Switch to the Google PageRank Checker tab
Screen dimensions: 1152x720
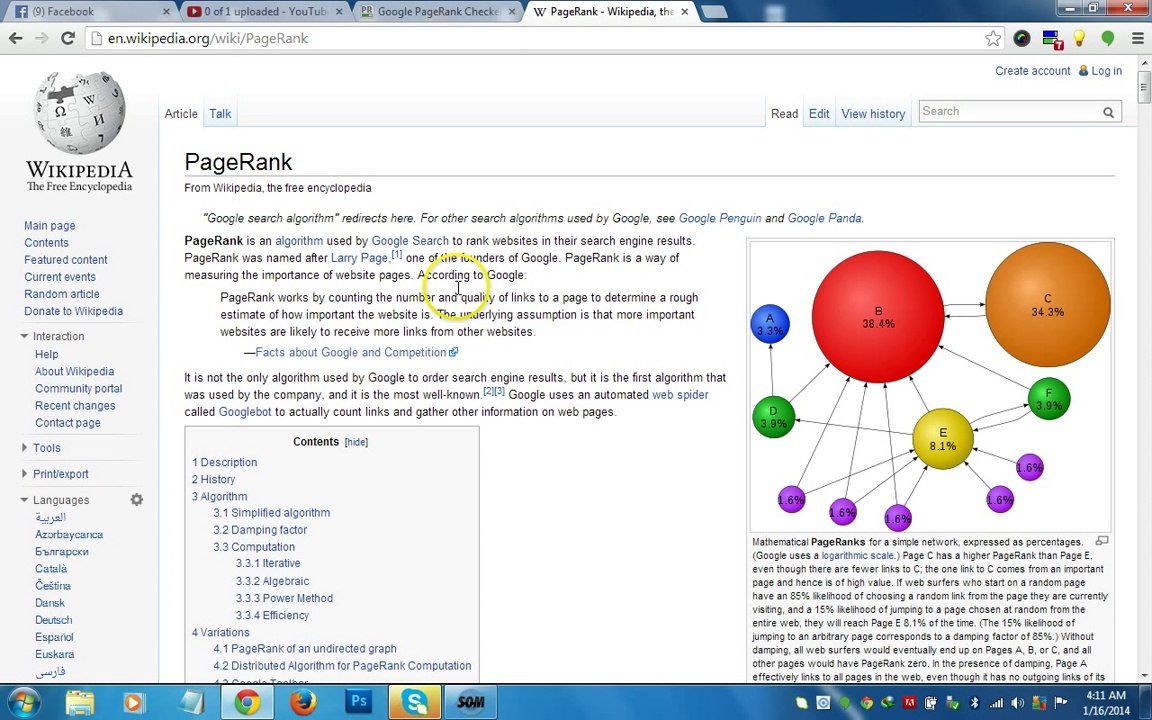coord(439,12)
